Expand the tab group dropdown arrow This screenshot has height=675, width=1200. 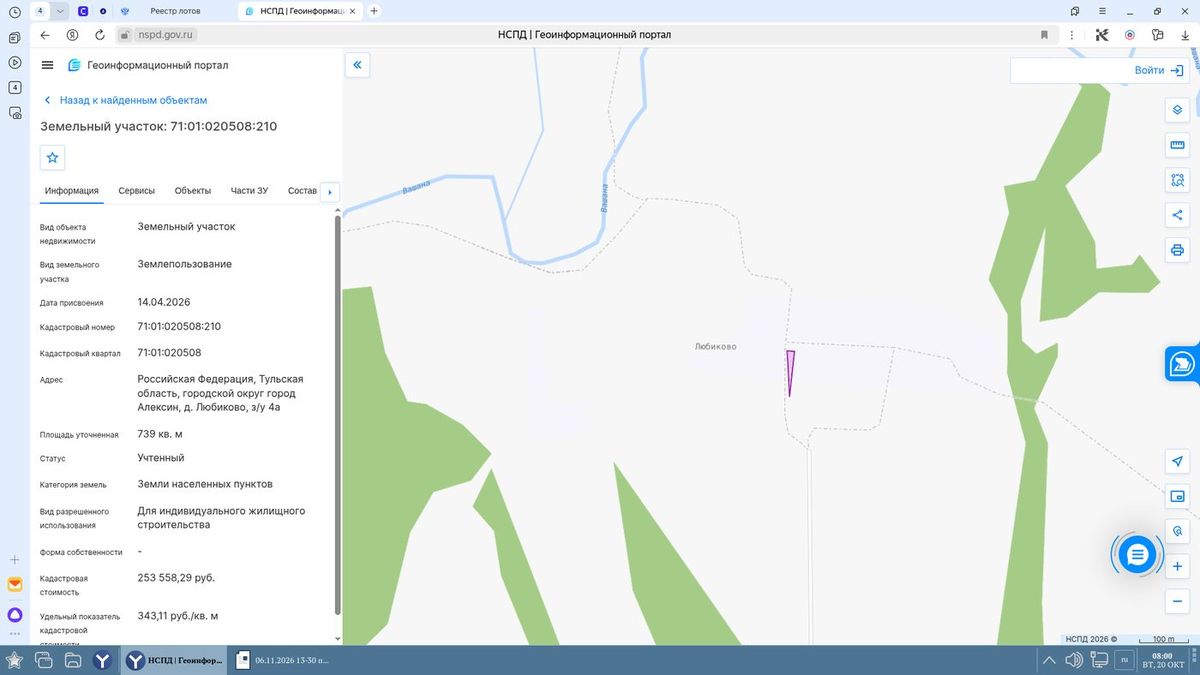(x=60, y=11)
